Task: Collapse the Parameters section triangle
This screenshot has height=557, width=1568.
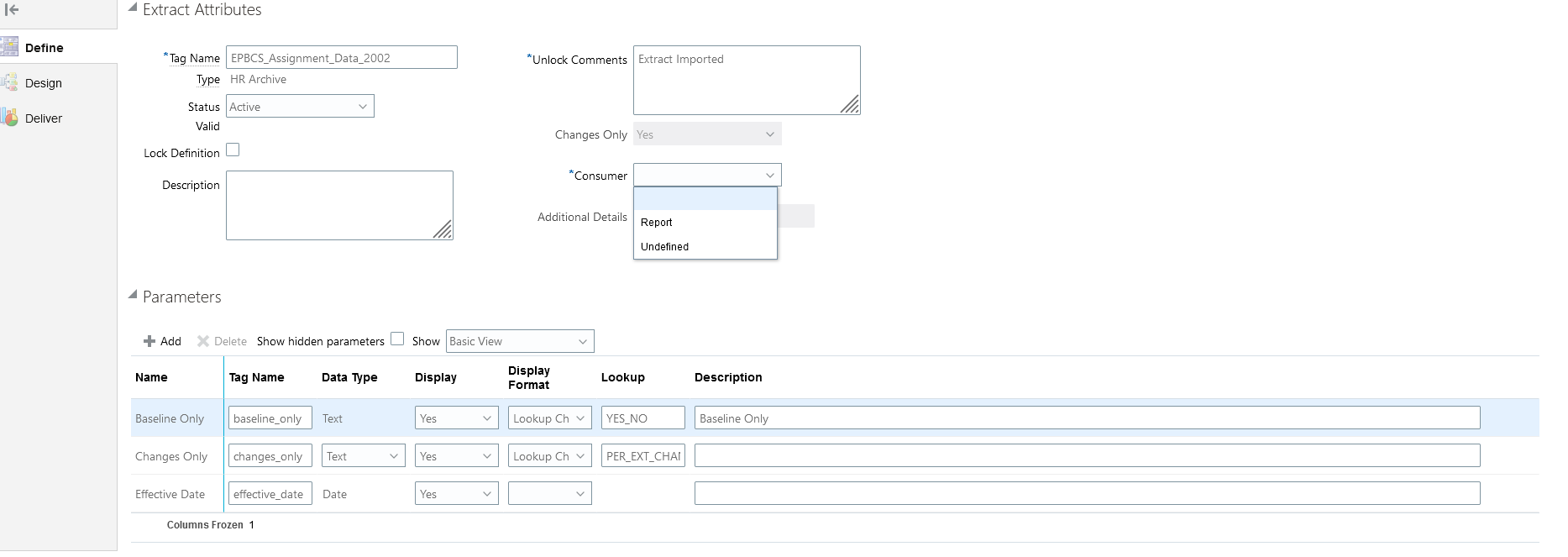Action: pos(133,295)
